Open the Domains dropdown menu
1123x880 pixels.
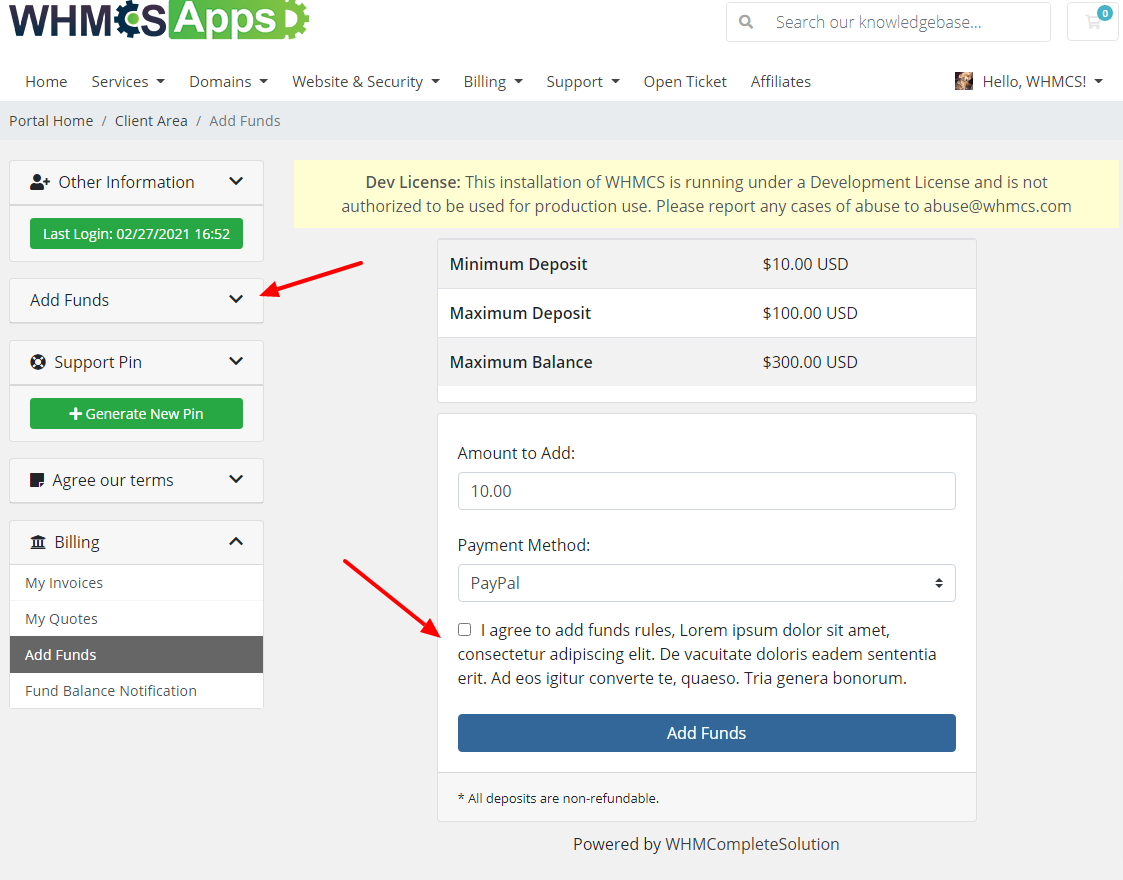pos(228,82)
